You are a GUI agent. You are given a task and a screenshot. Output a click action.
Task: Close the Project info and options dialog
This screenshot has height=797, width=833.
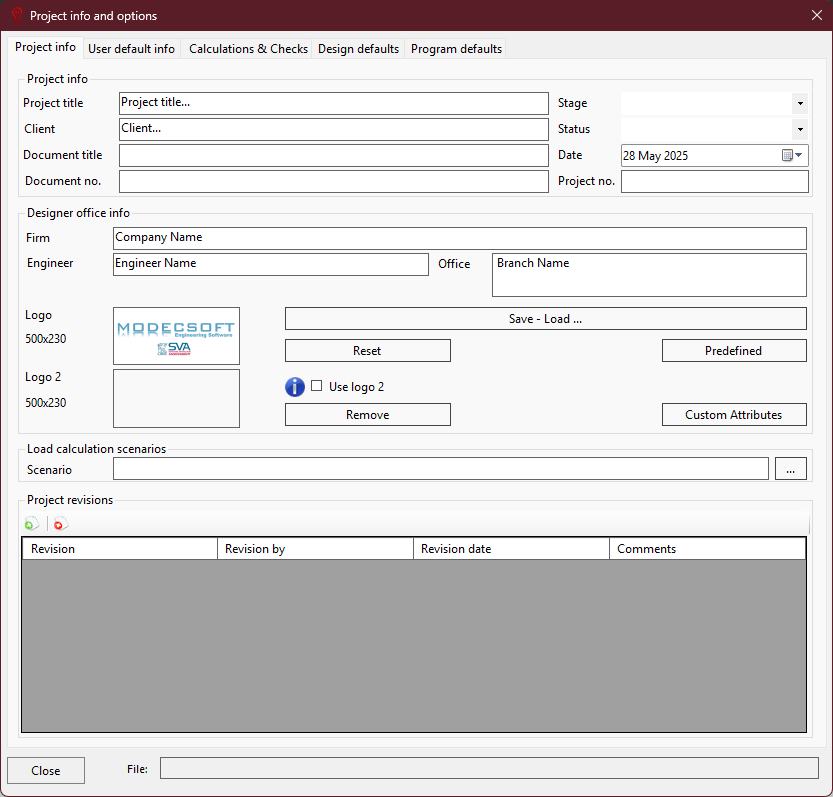click(817, 15)
